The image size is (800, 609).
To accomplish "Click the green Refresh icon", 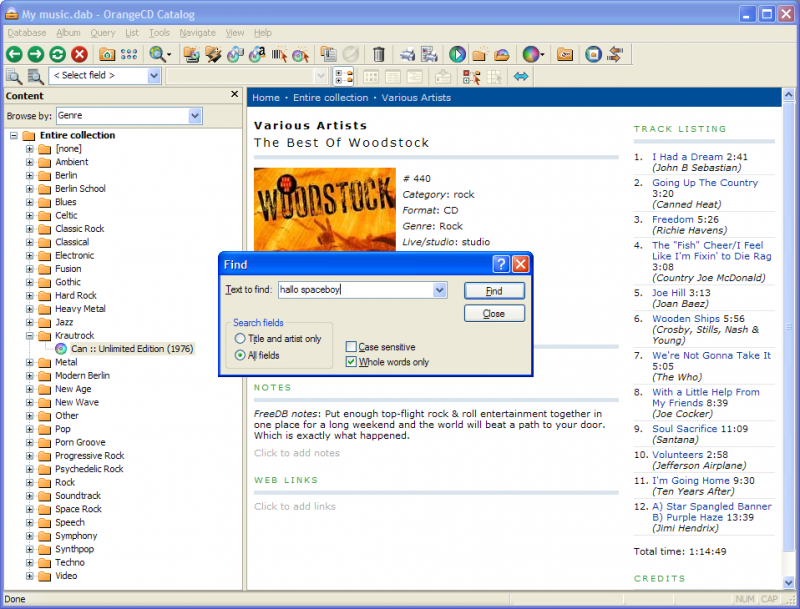I will click(58, 54).
